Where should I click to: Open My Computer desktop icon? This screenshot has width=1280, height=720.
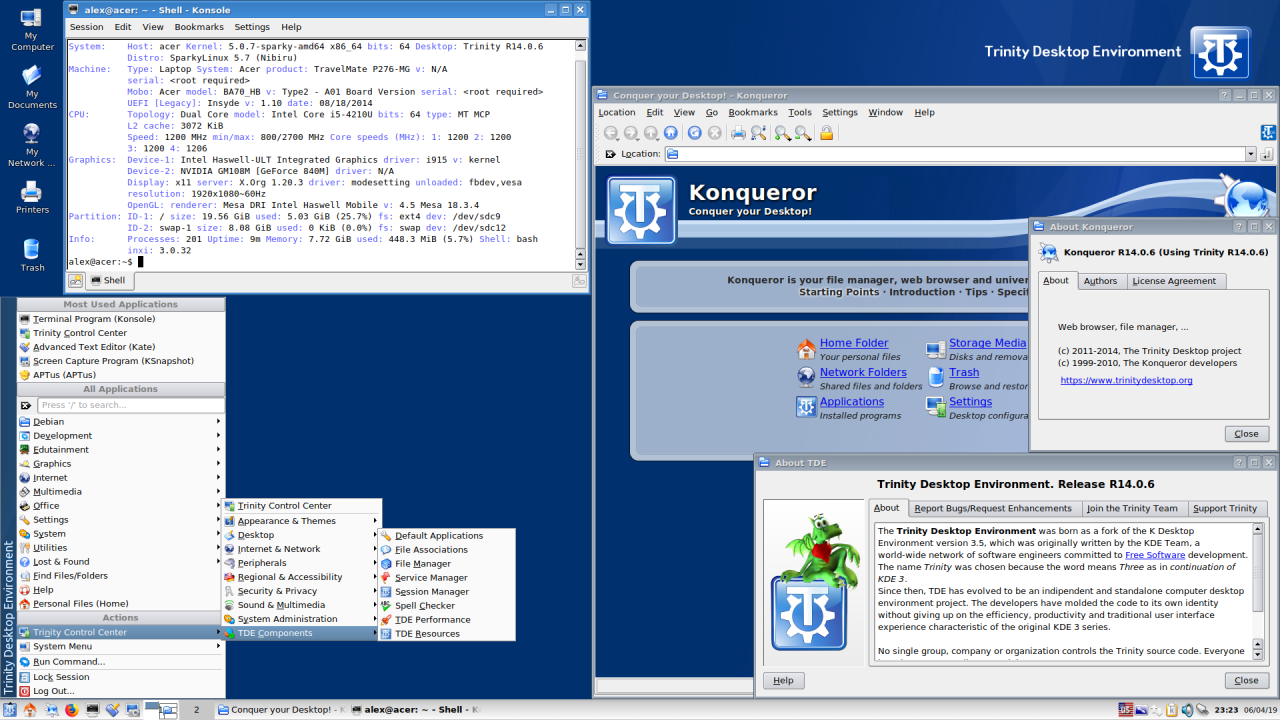32,29
